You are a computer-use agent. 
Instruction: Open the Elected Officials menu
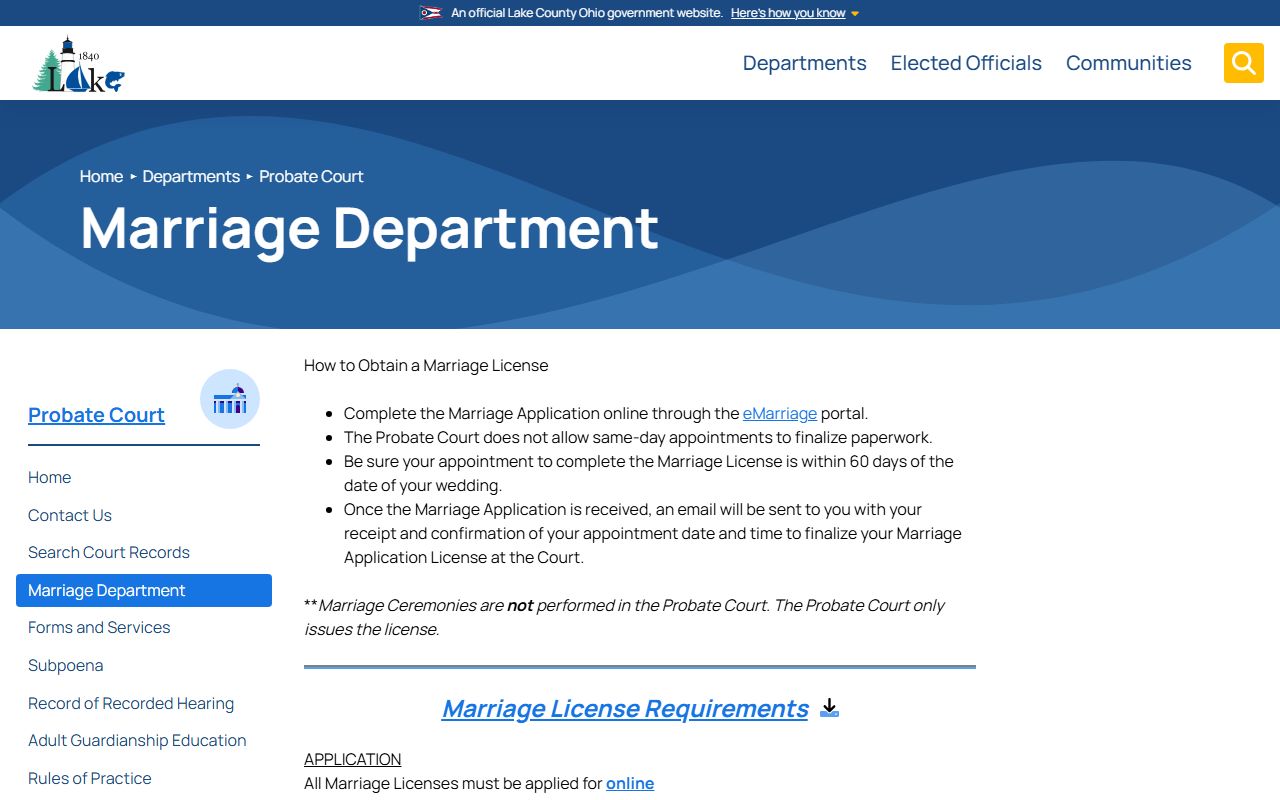[966, 63]
